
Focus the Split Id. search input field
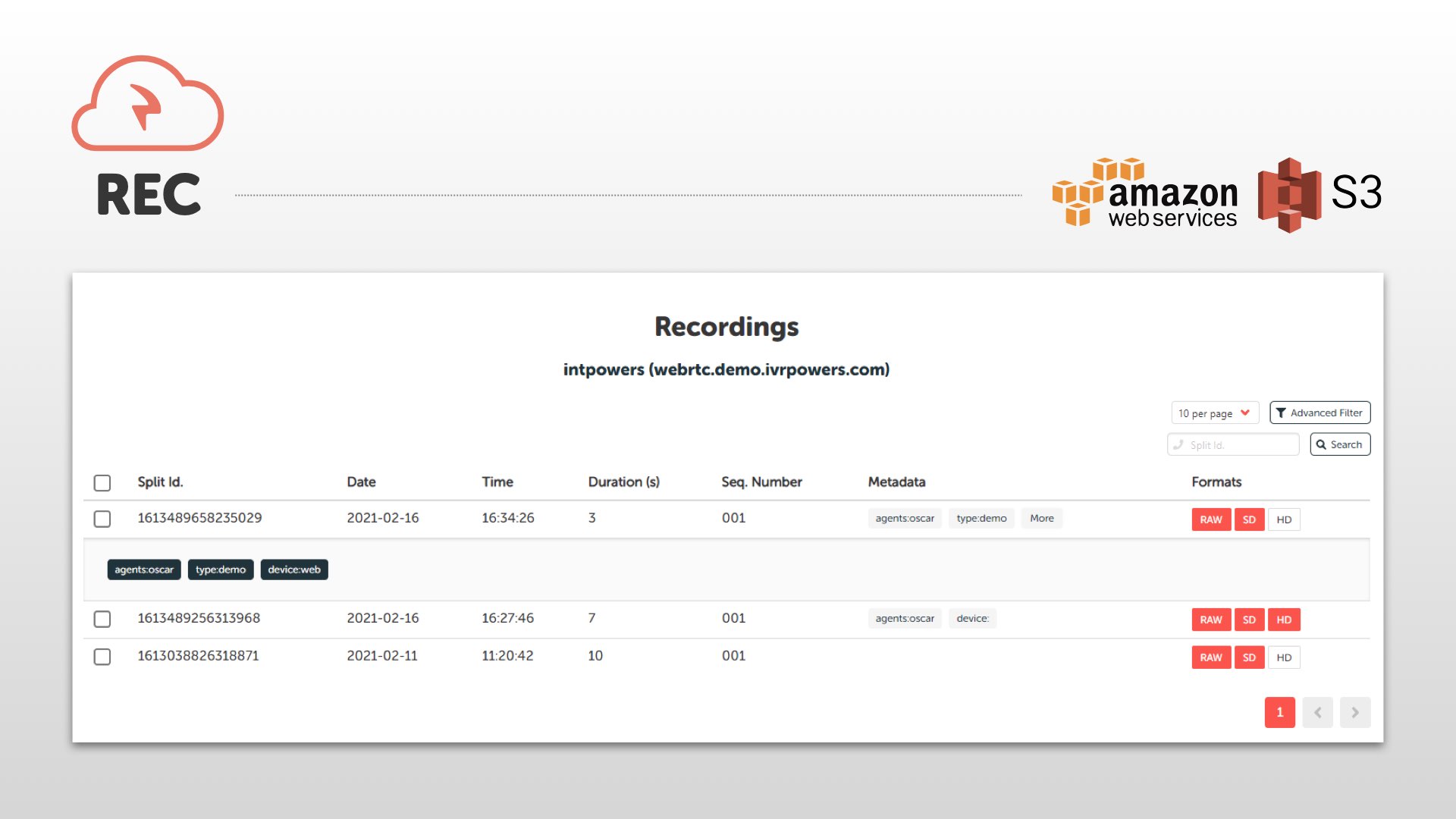pos(1240,445)
